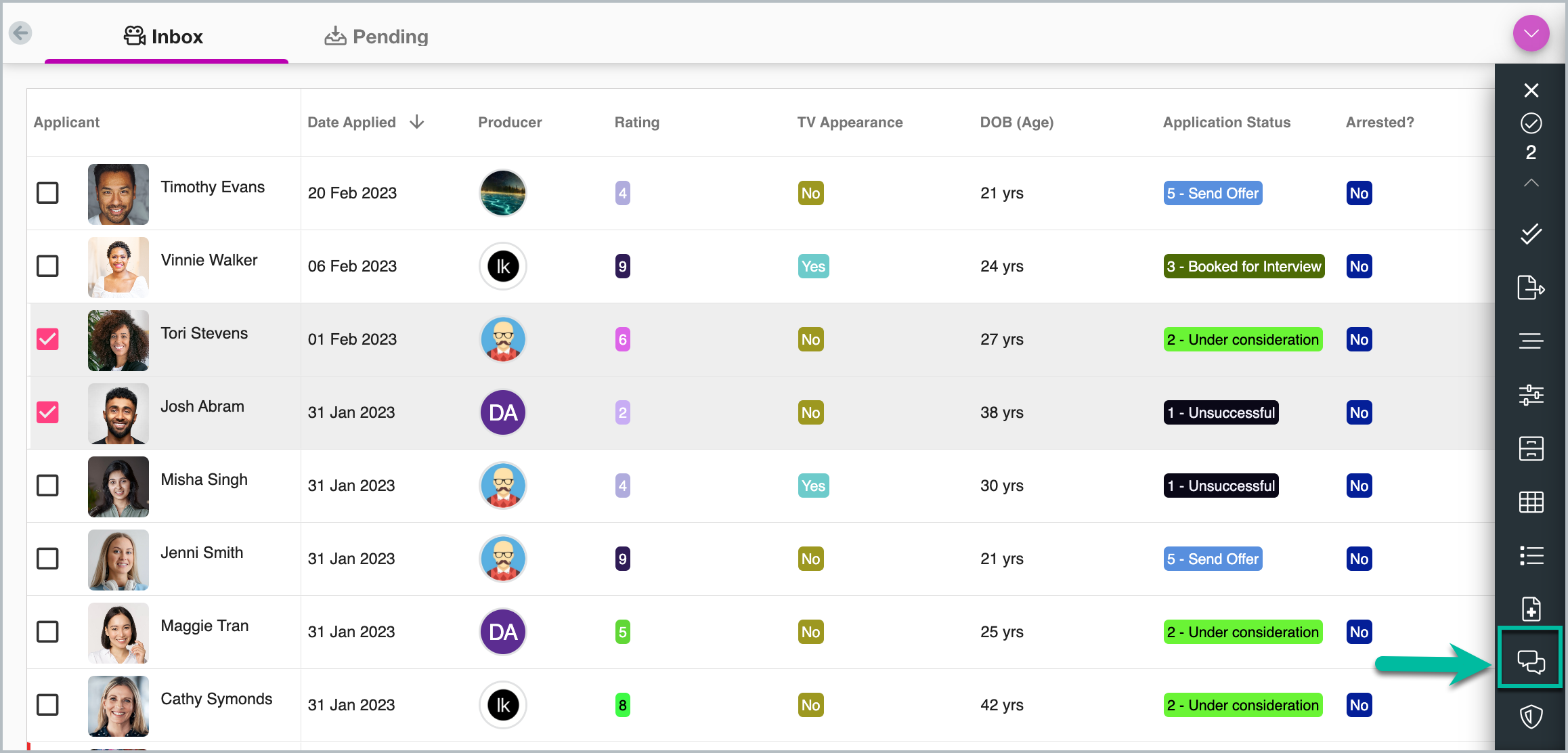Open the archive drawer sidebar icon
The image size is (1568, 753).
[1531, 448]
